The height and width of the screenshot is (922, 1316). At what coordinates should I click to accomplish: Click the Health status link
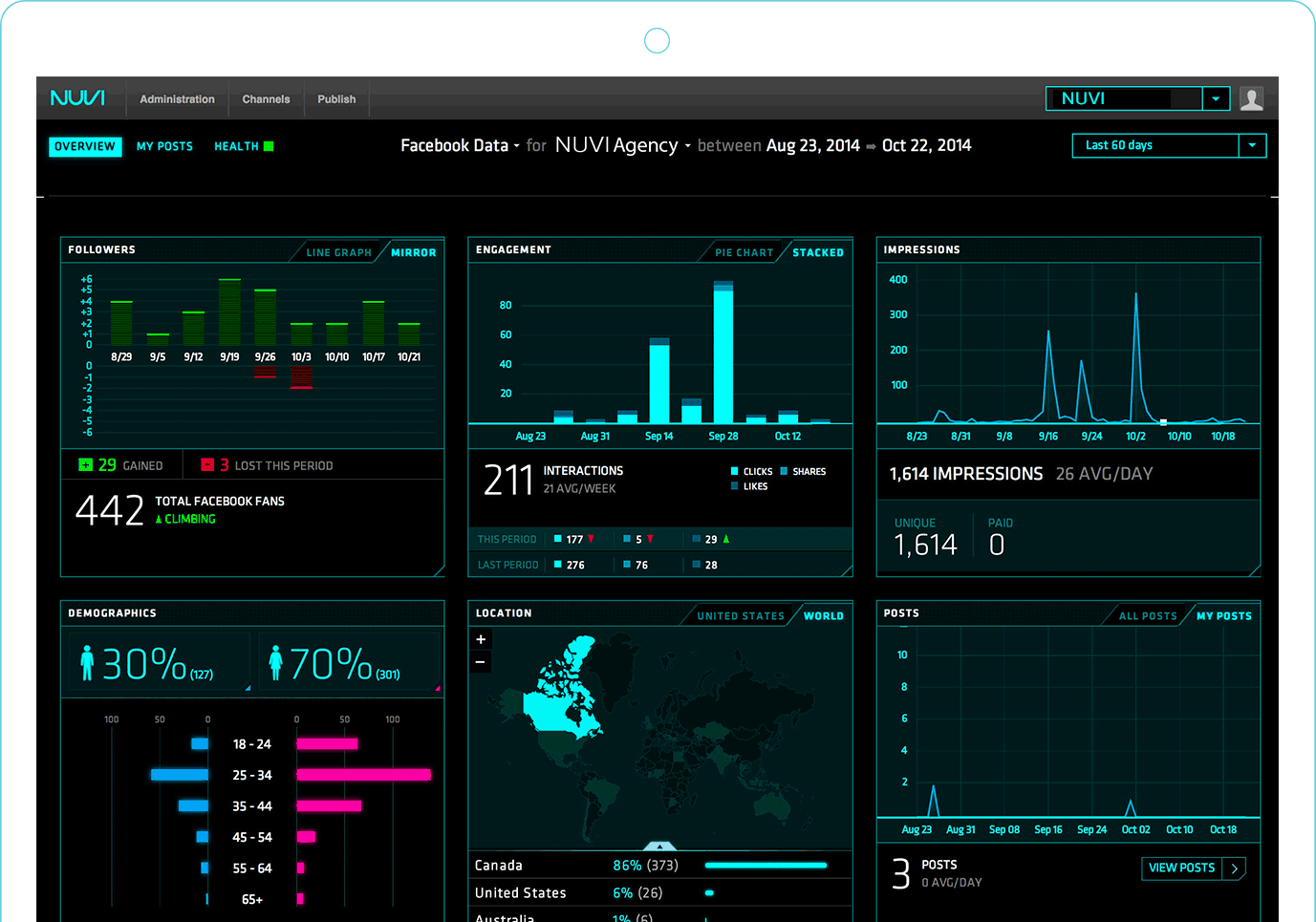coord(236,145)
